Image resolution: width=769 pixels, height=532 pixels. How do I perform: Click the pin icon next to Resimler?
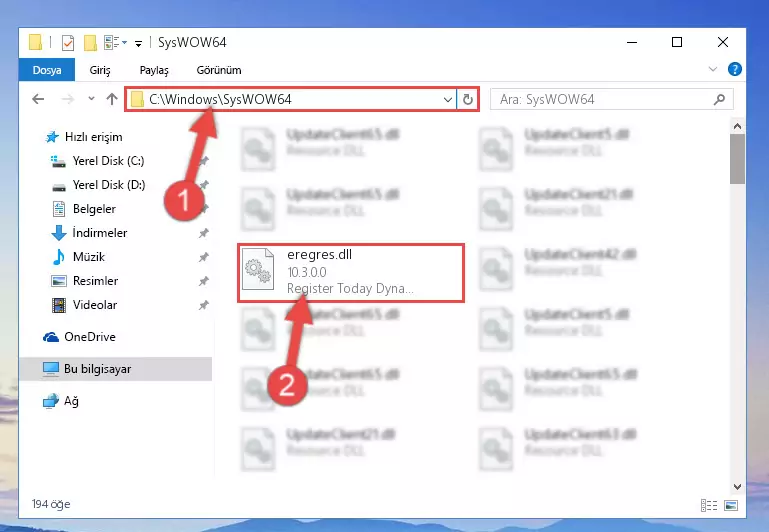click(204, 281)
